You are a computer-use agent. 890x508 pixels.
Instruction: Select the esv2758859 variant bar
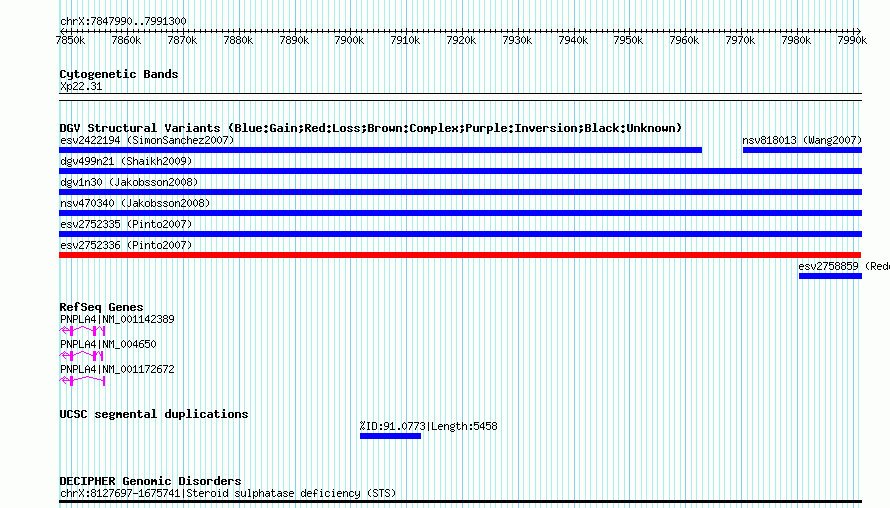(830, 276)
